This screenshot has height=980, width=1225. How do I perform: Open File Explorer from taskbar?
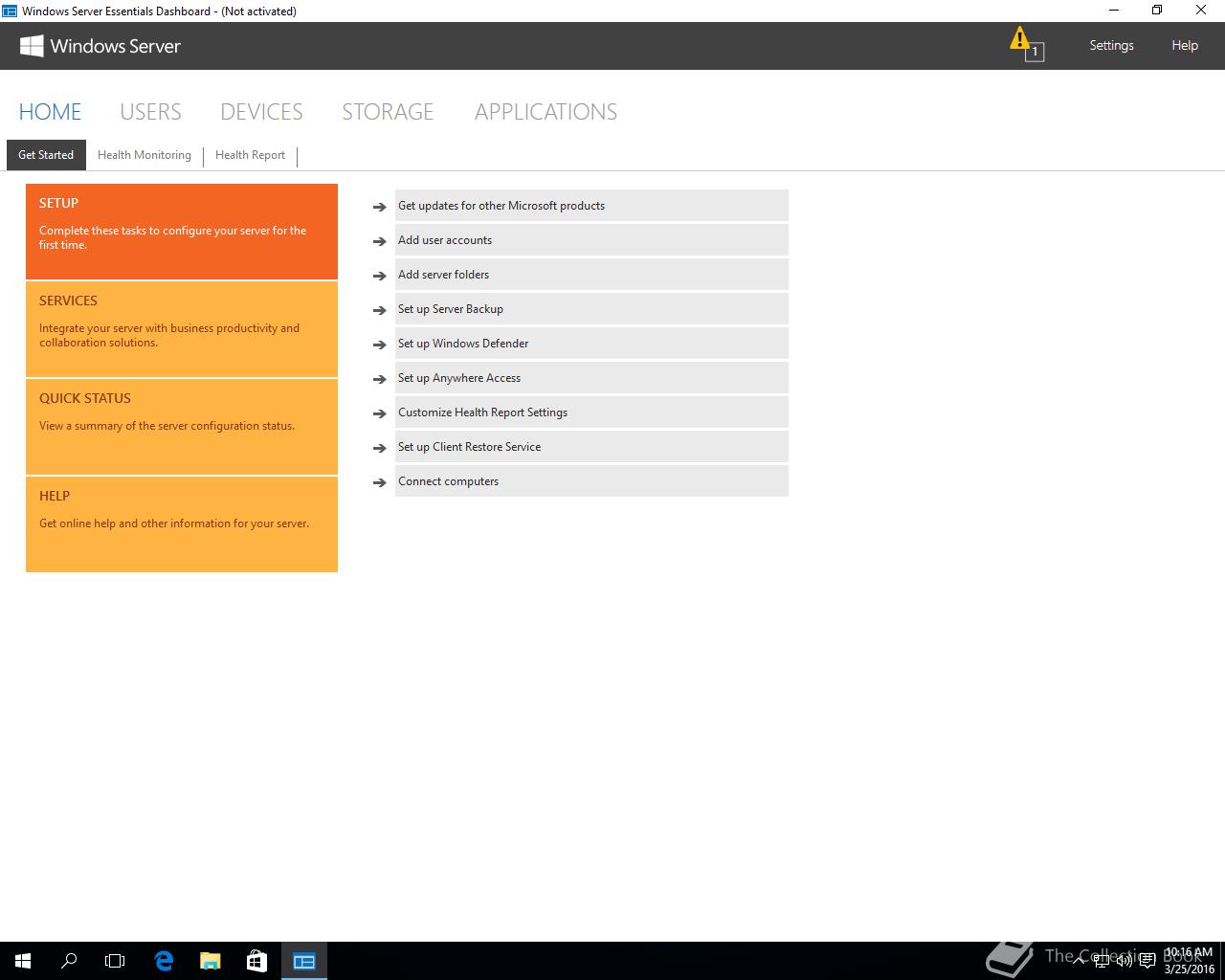pos(210,961)
